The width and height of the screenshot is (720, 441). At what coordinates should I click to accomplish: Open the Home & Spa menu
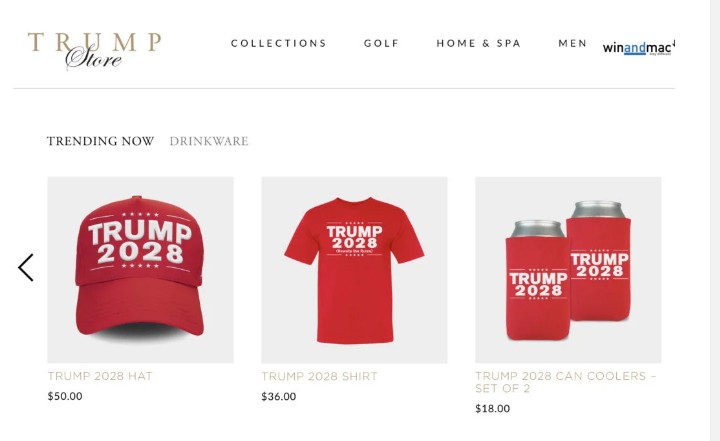(x=479, y=43)
